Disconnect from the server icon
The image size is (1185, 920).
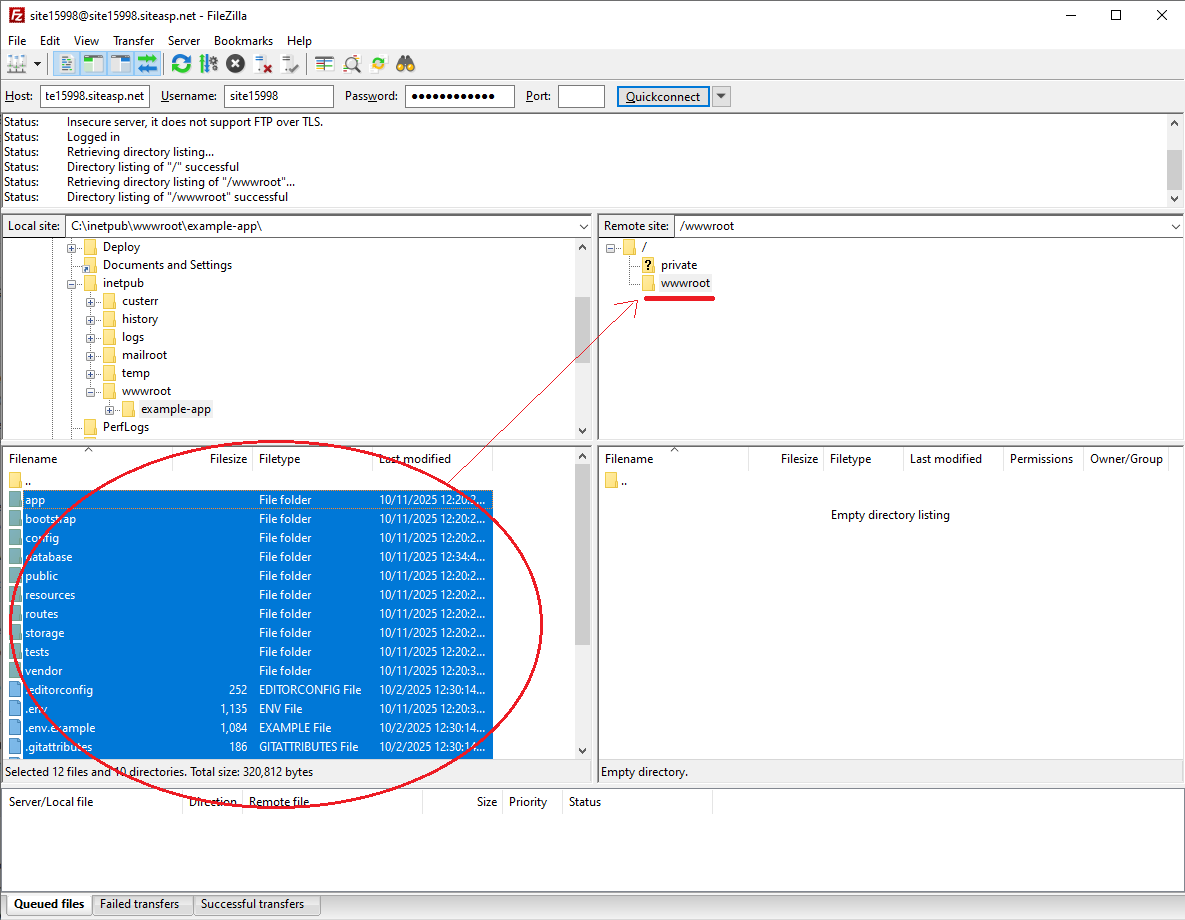(263, 64)
